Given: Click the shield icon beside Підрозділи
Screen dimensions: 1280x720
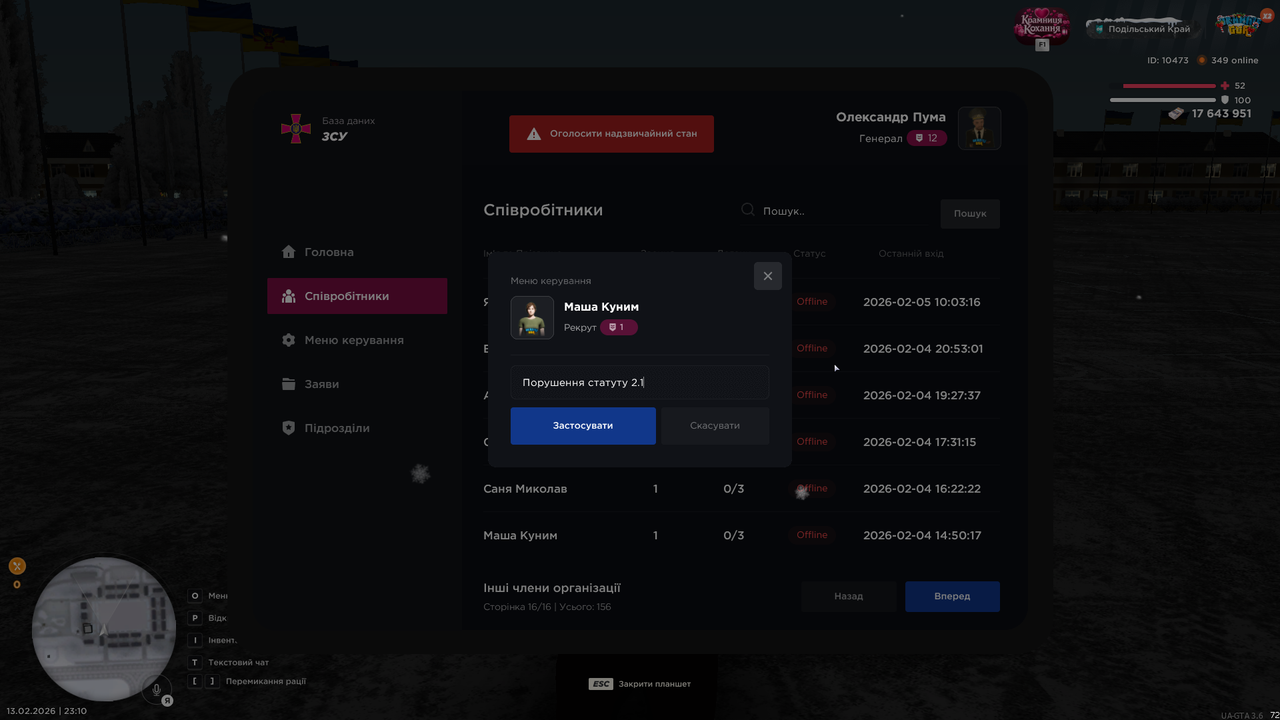Looking at the screenshot, I should [x=289, y=428].
